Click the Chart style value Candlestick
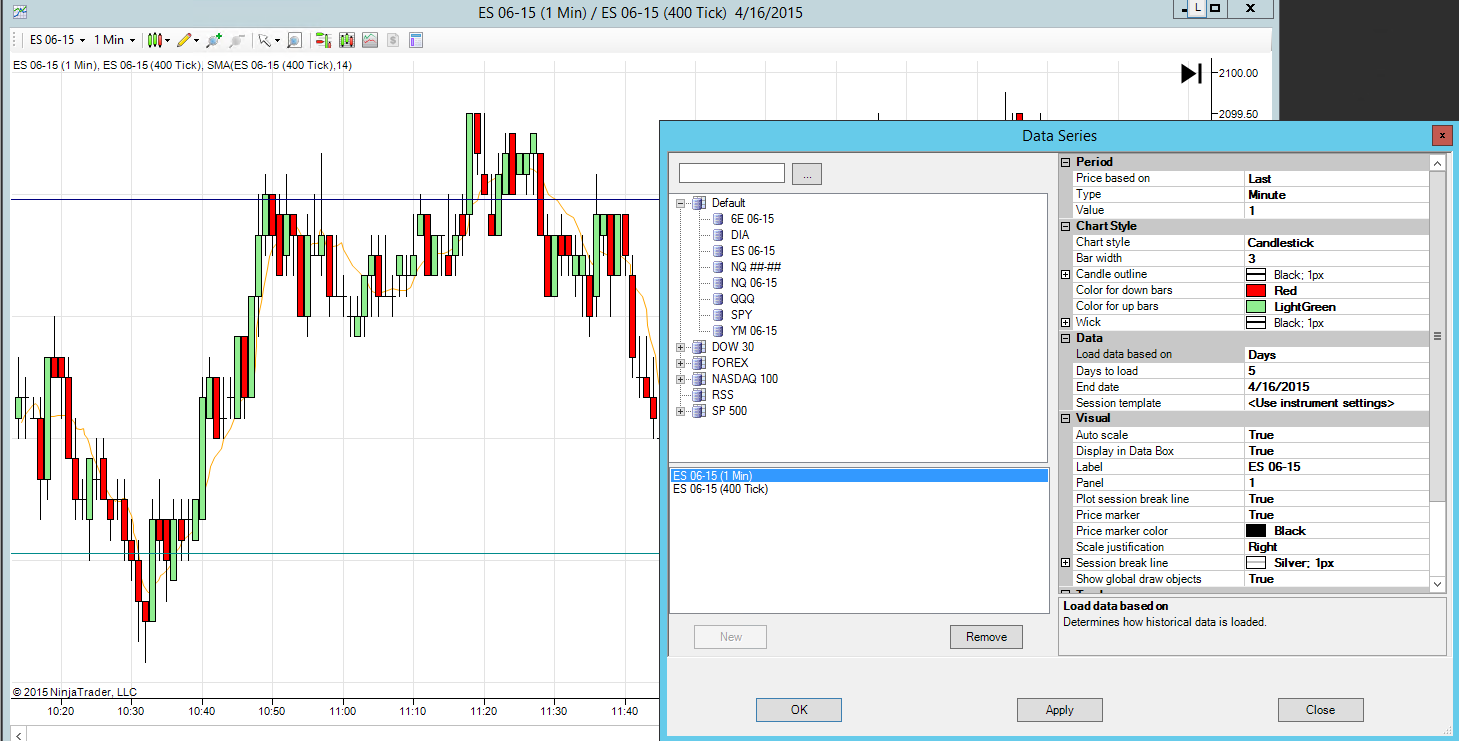The width and height of the screenshot is (1459, 741). tap(1337, 243)
